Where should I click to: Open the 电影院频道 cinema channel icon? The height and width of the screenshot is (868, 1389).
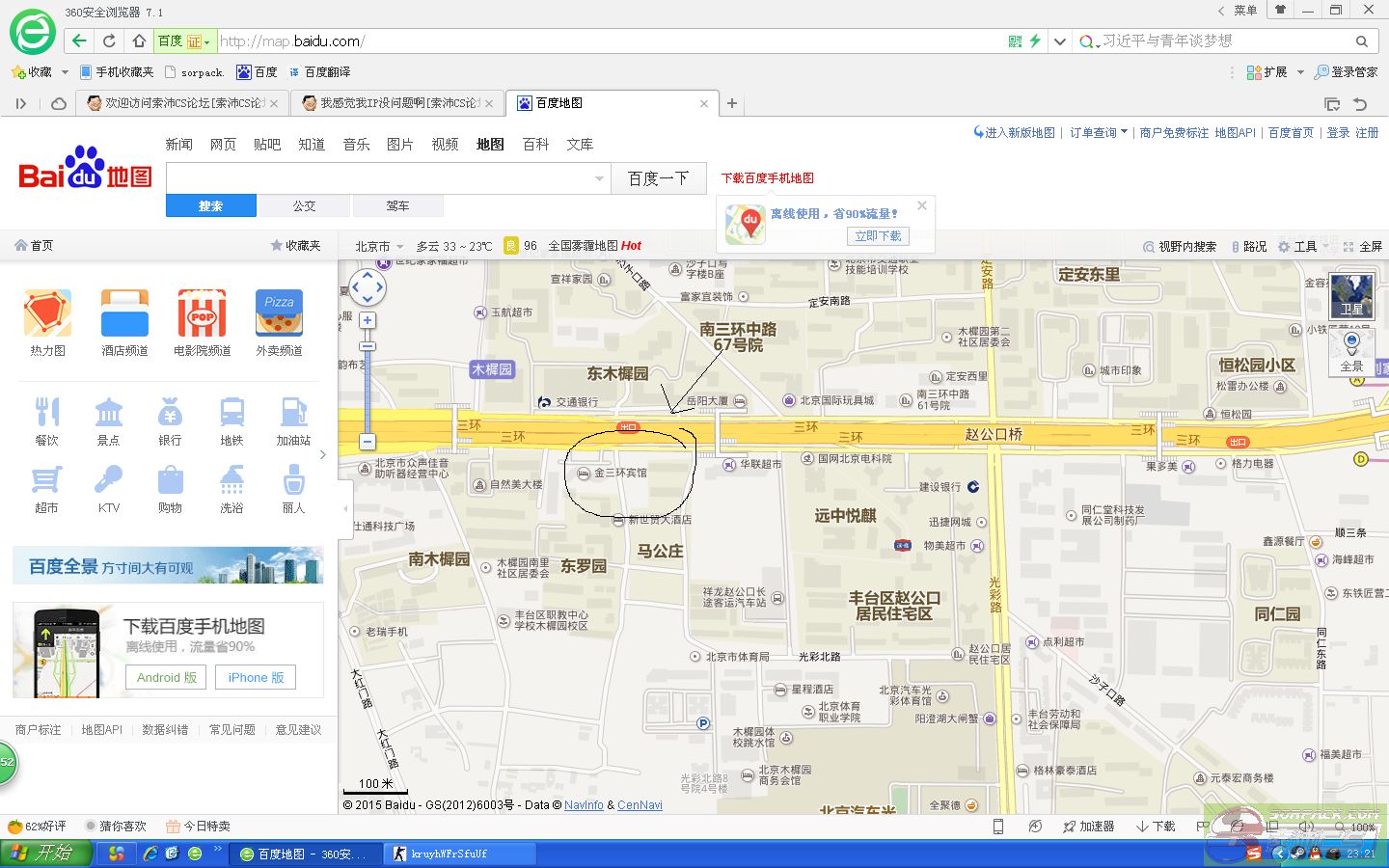coord(202,313)
